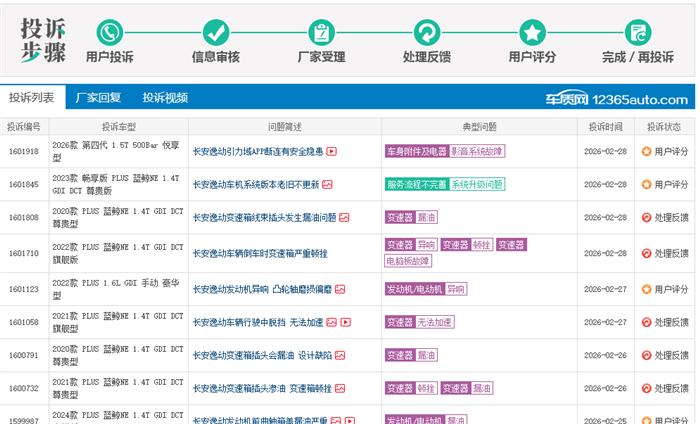Click the 完成/再投诉 step icon

638,32
